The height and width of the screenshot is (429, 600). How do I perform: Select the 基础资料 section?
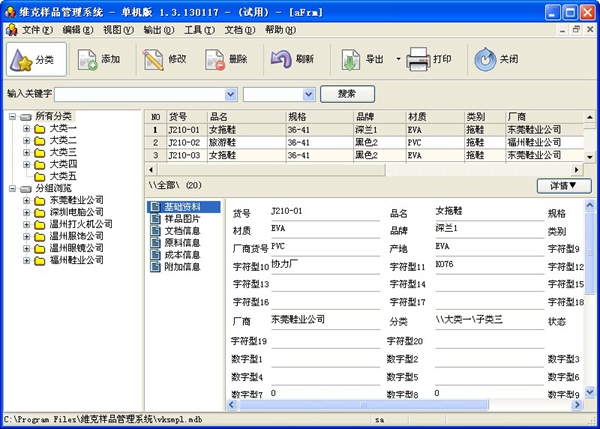tap(183, 207)
